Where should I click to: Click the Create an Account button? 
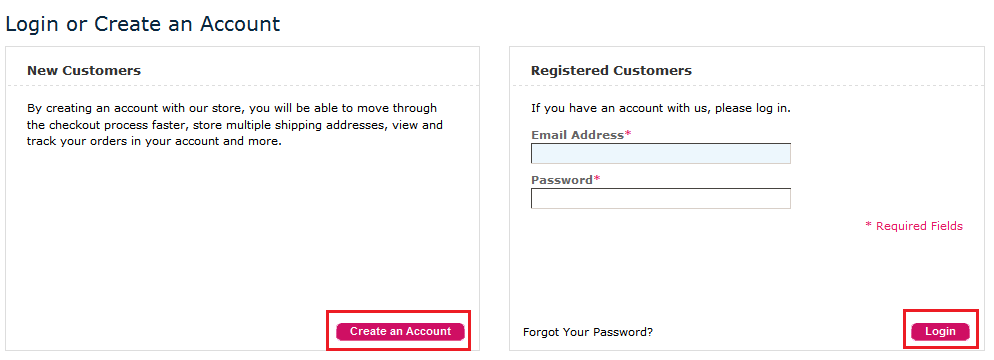point(400,331)
